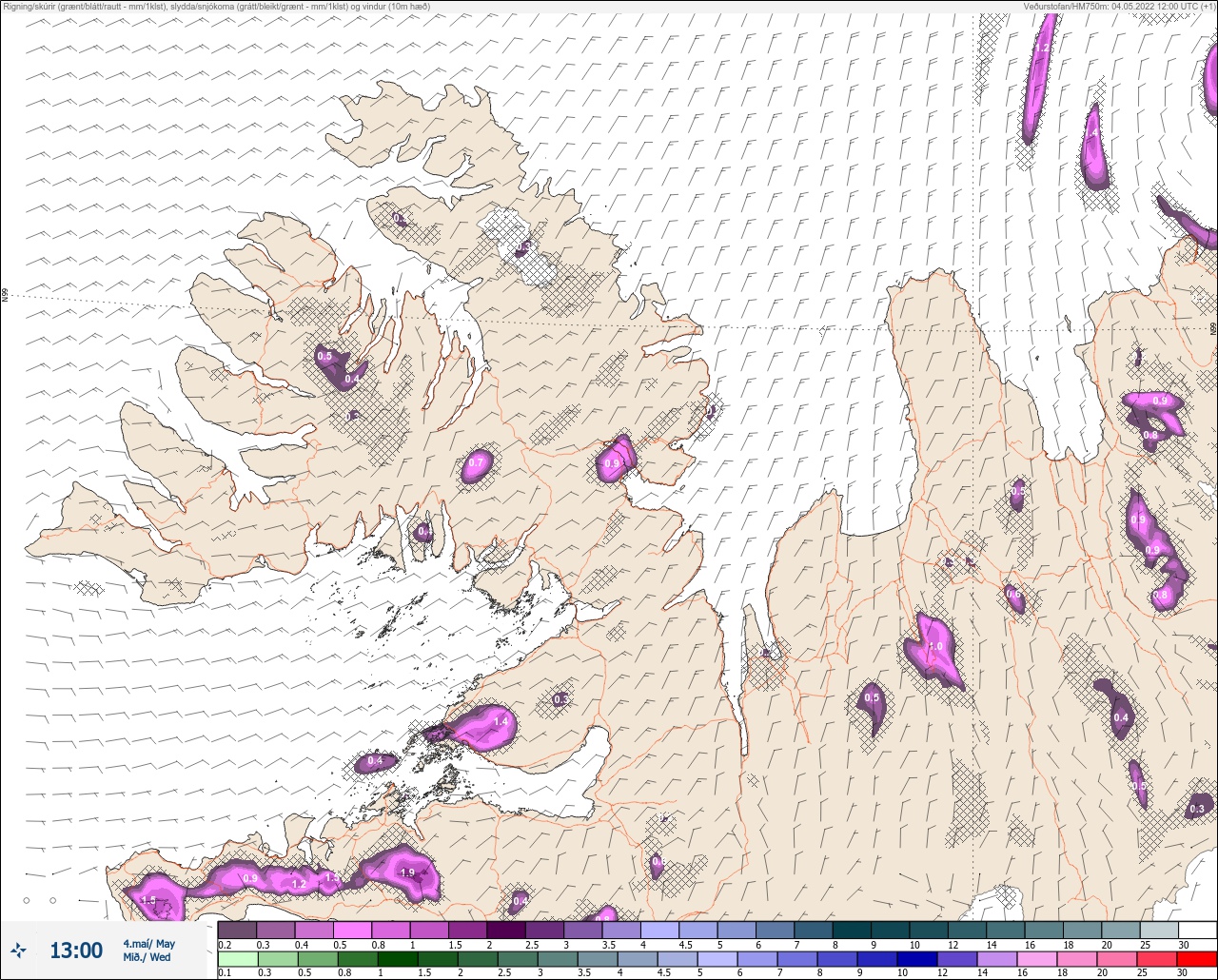Click the '4.maí/ May' date text

coord(148,944)
